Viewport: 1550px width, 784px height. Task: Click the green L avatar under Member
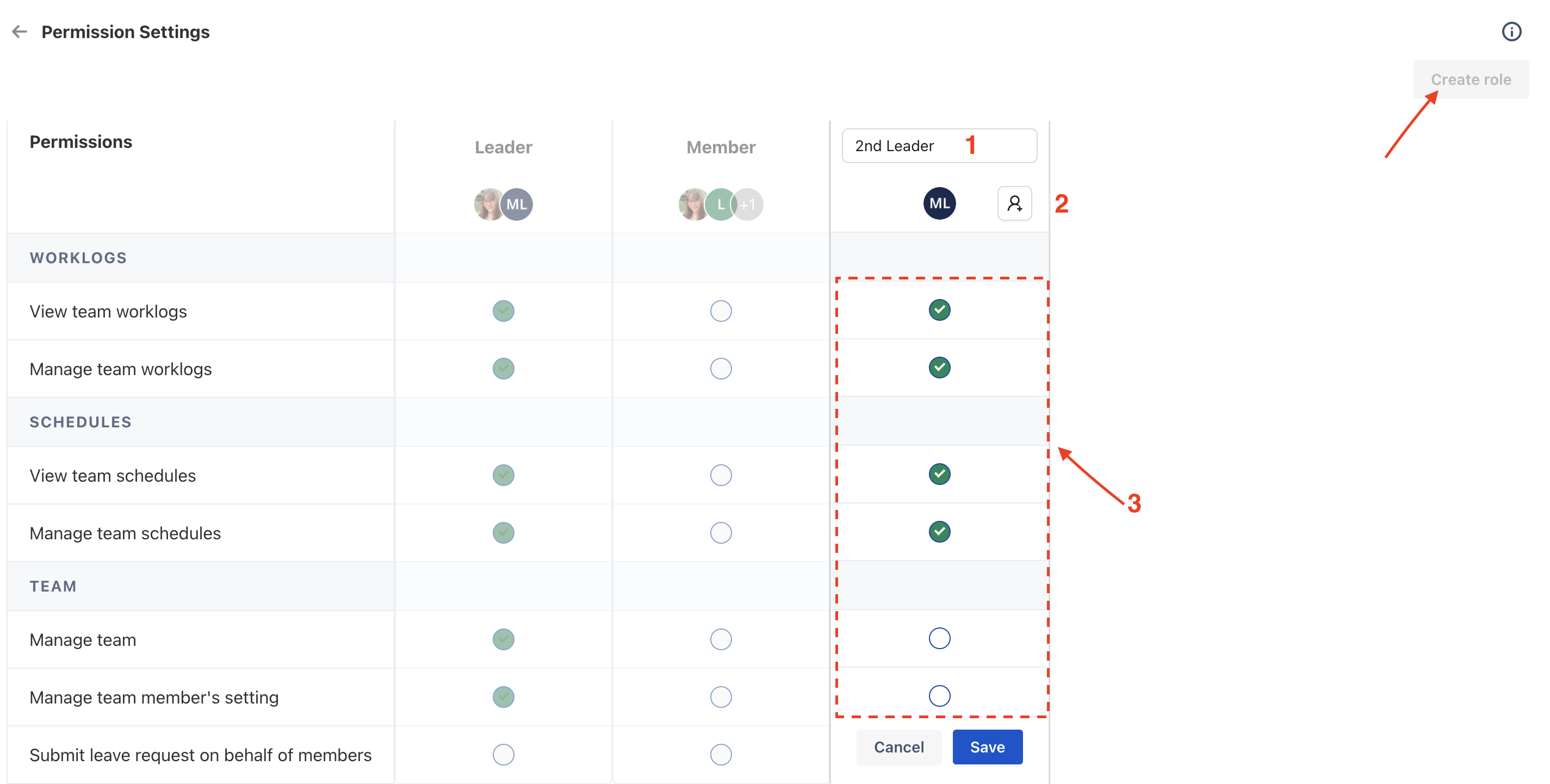click(x=721, y=204)
